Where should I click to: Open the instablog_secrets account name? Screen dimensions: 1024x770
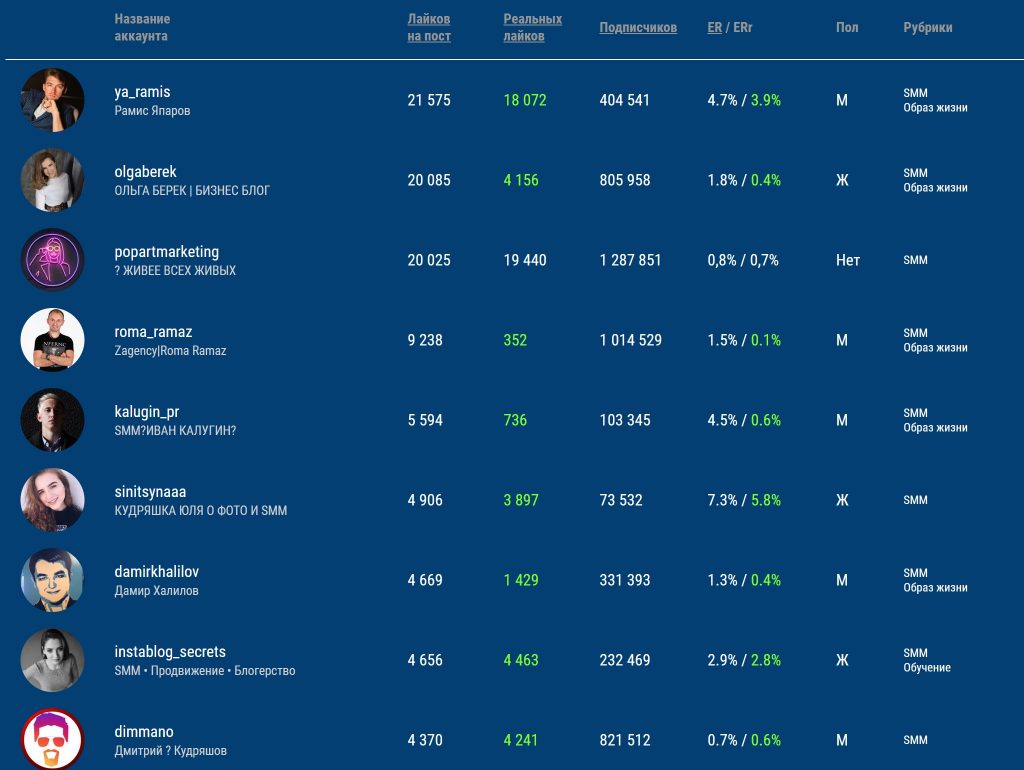pyautogui.click(x=170, y=652)
